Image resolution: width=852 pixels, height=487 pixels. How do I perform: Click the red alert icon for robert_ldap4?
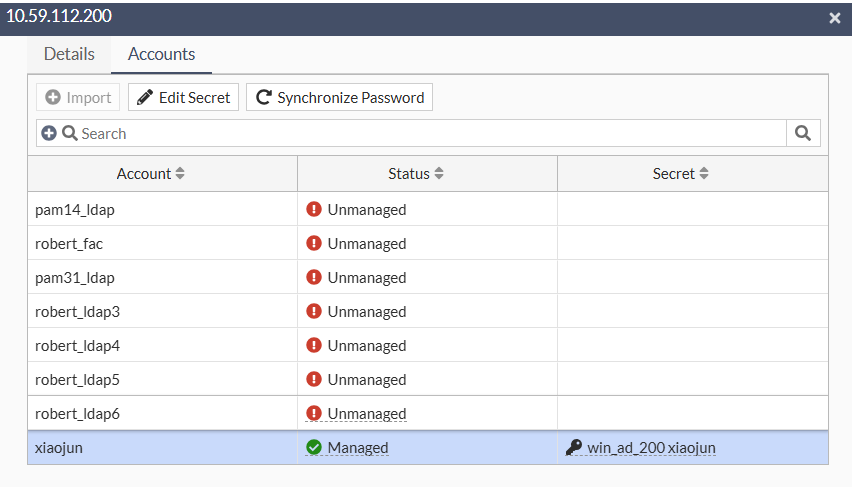coord(314,345)
